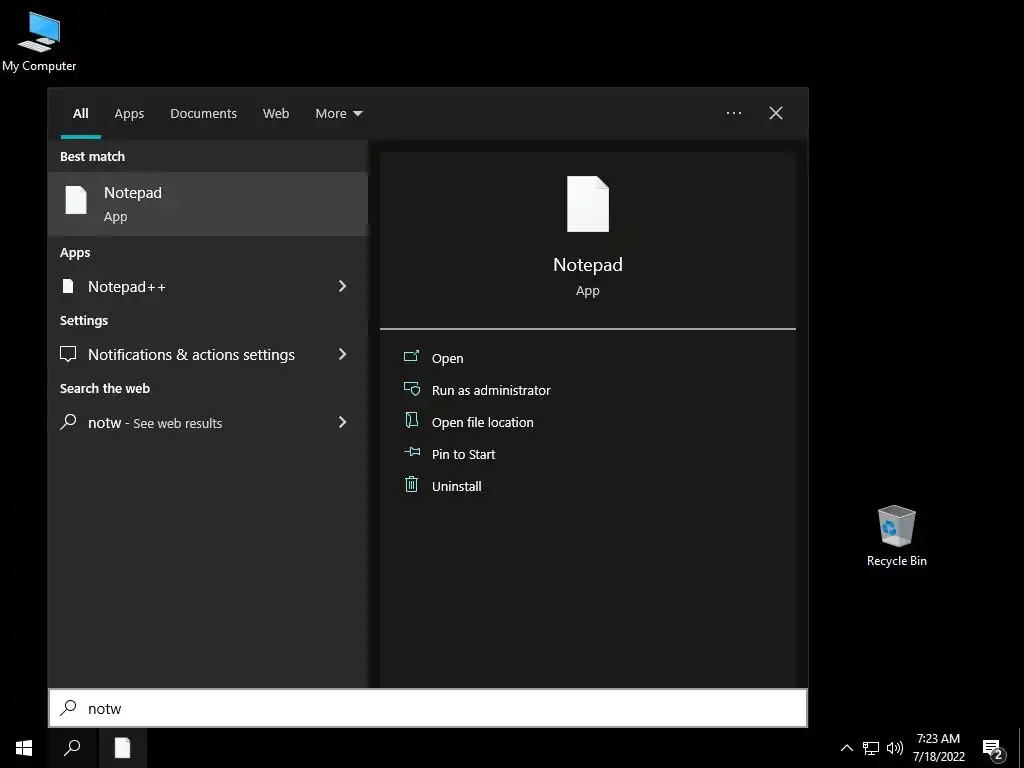This screenshot has height=768, width=1024.
Task: Open the volume speaker tray icon
Action: (x=895, y=748)
